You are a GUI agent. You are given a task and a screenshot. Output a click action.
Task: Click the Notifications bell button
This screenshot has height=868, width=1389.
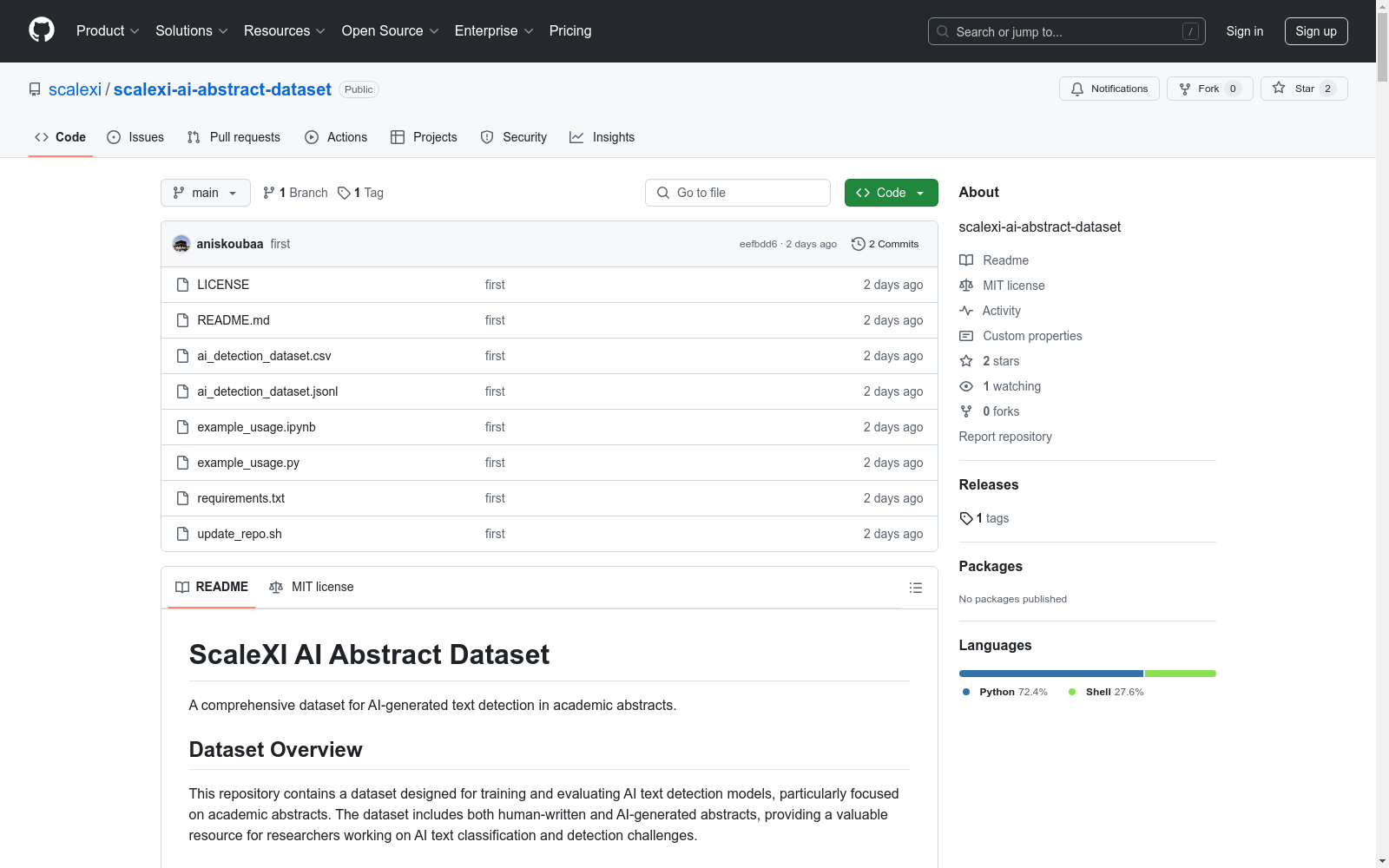point(1109,89)
